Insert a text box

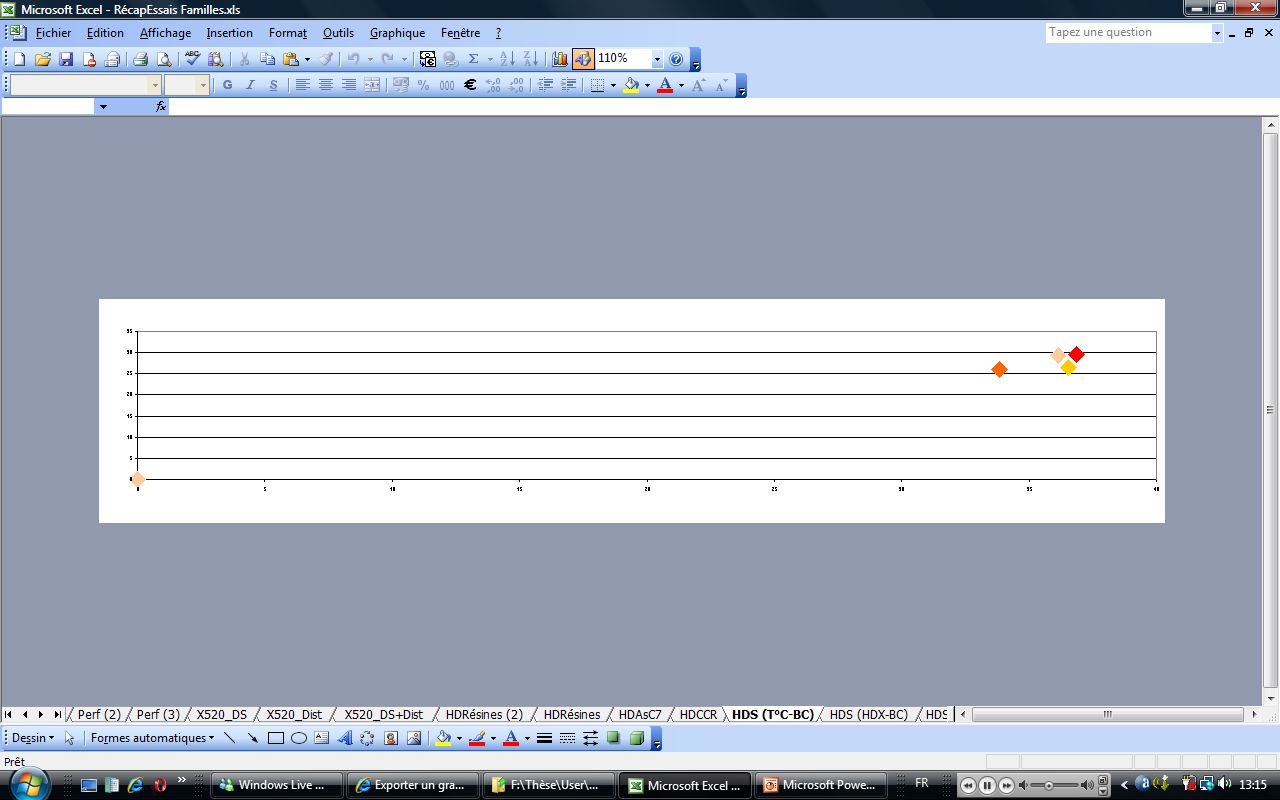[321, 738]
